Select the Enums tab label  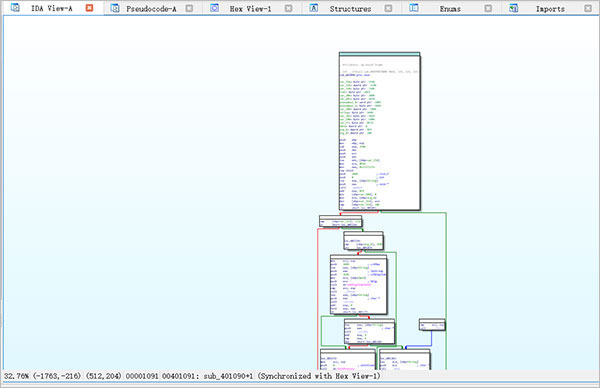[450, 9]
